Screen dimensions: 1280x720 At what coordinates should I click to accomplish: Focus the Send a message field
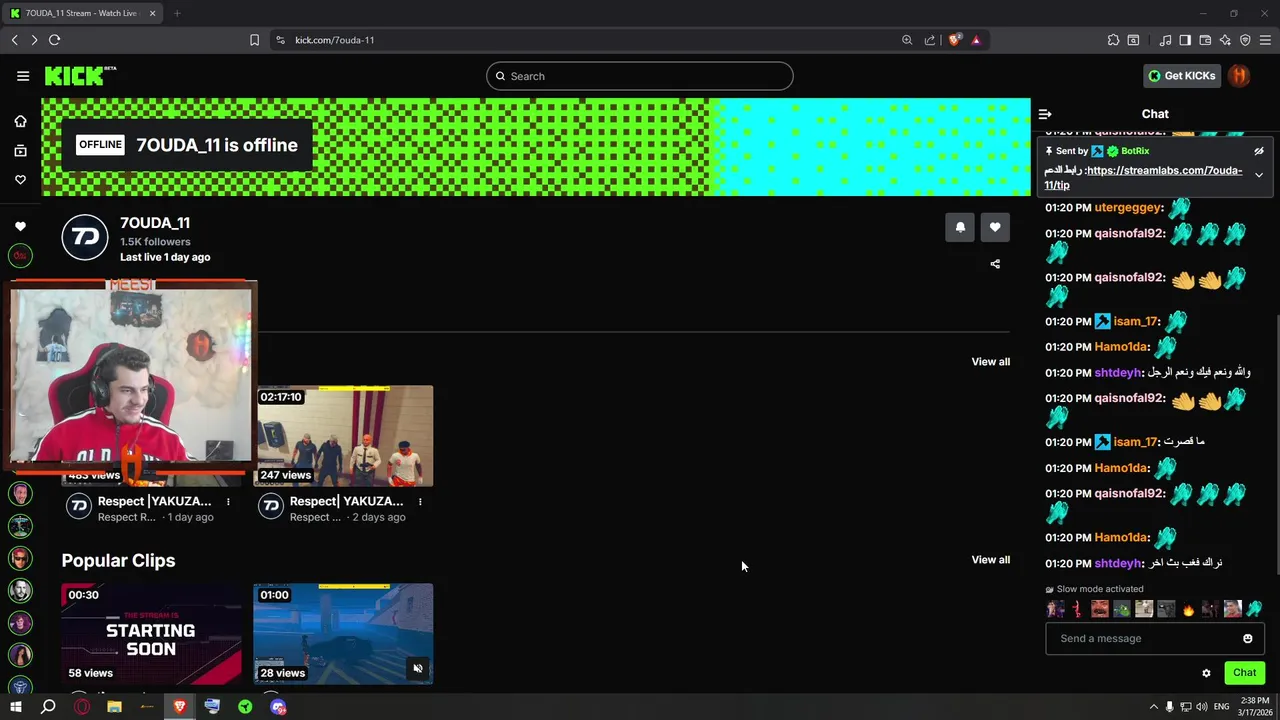pyautogui.click(x=1155, y=639)
